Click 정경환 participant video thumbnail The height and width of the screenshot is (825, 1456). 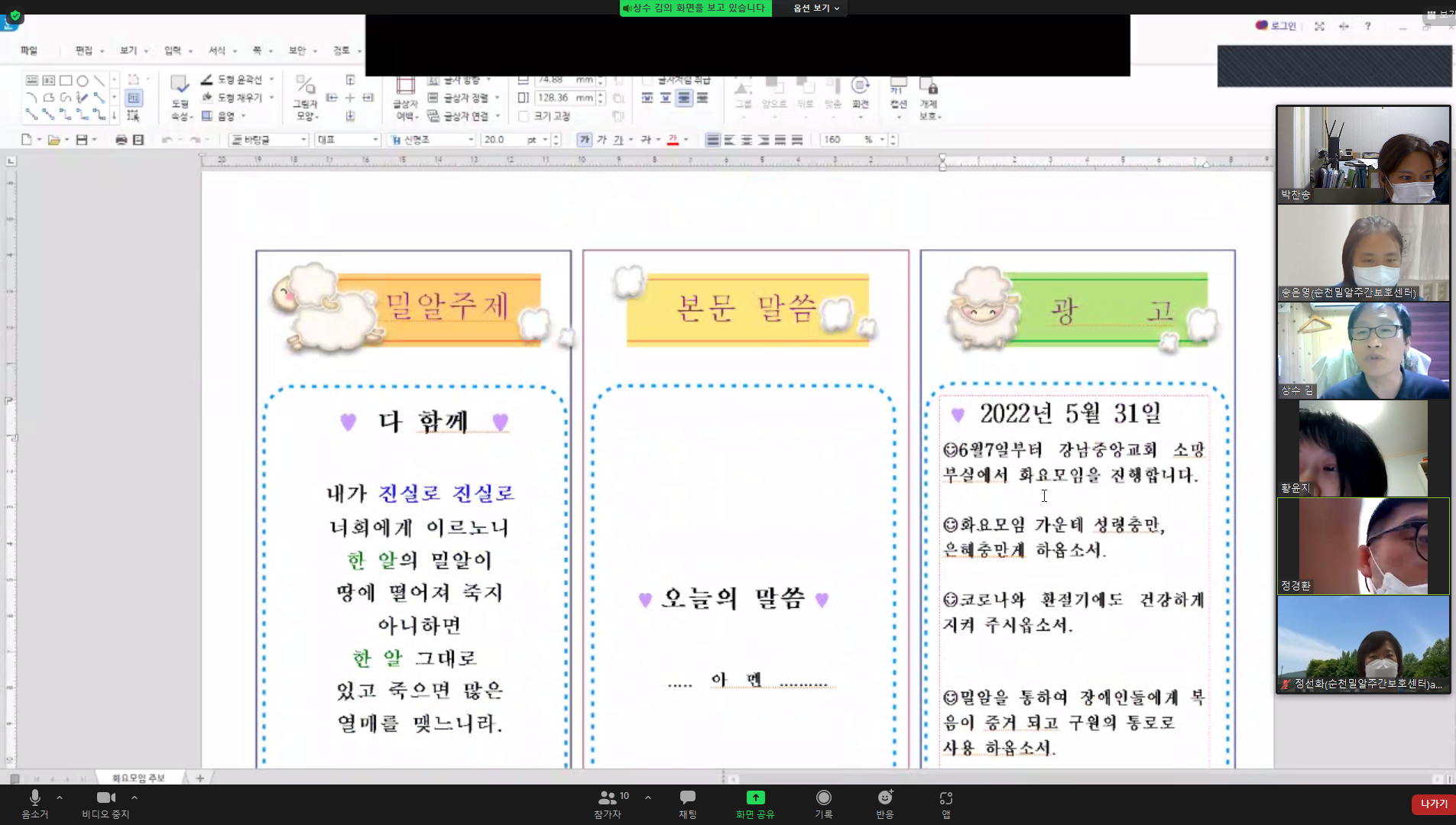click(1363, 546)
